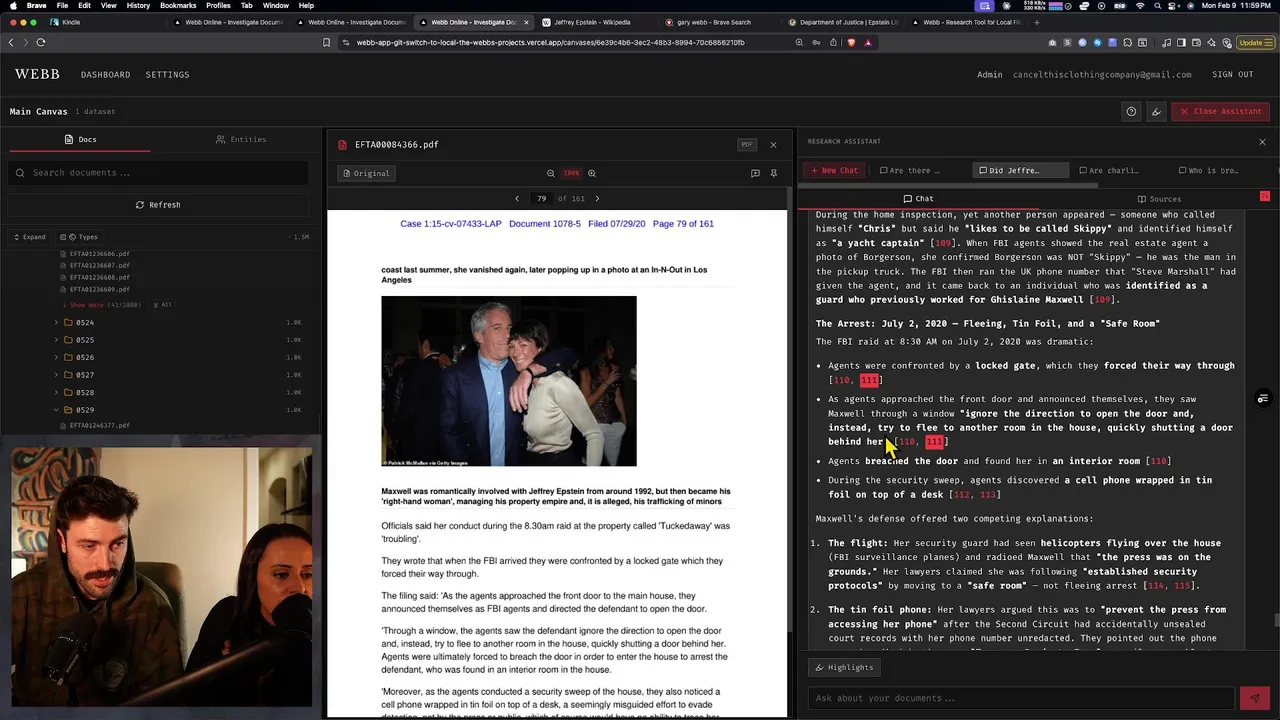Toggle the browser sidebar panel icon
1280x720 pixels.
pos(1181,42)
